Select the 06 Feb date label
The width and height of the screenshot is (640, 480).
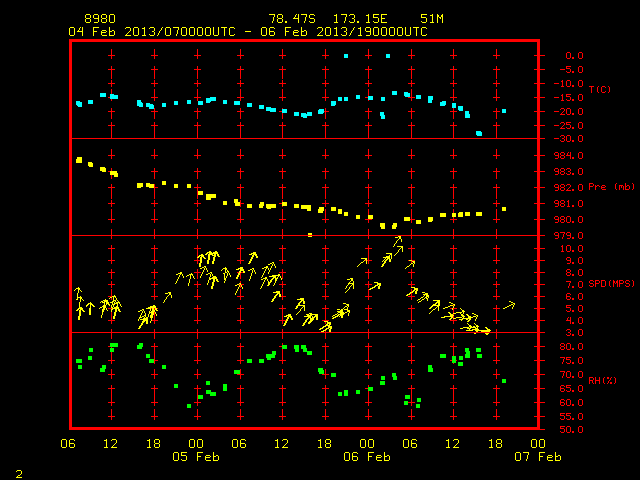[367, 456]
